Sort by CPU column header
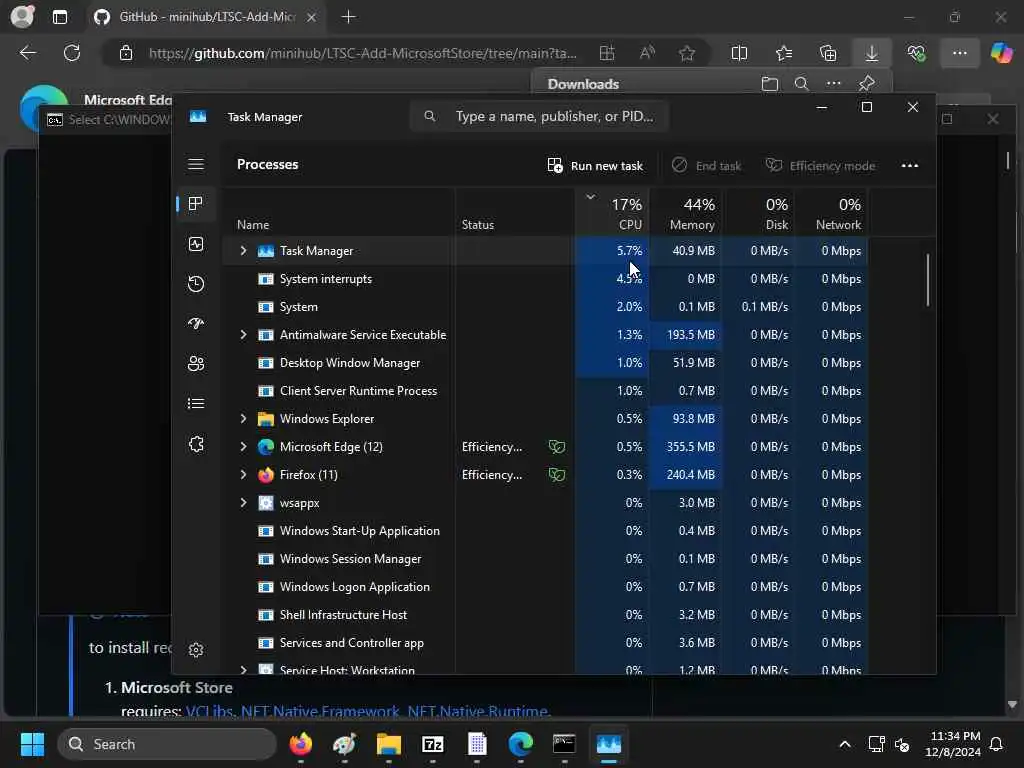This screenshot has height=768, width=1024. 613,214
